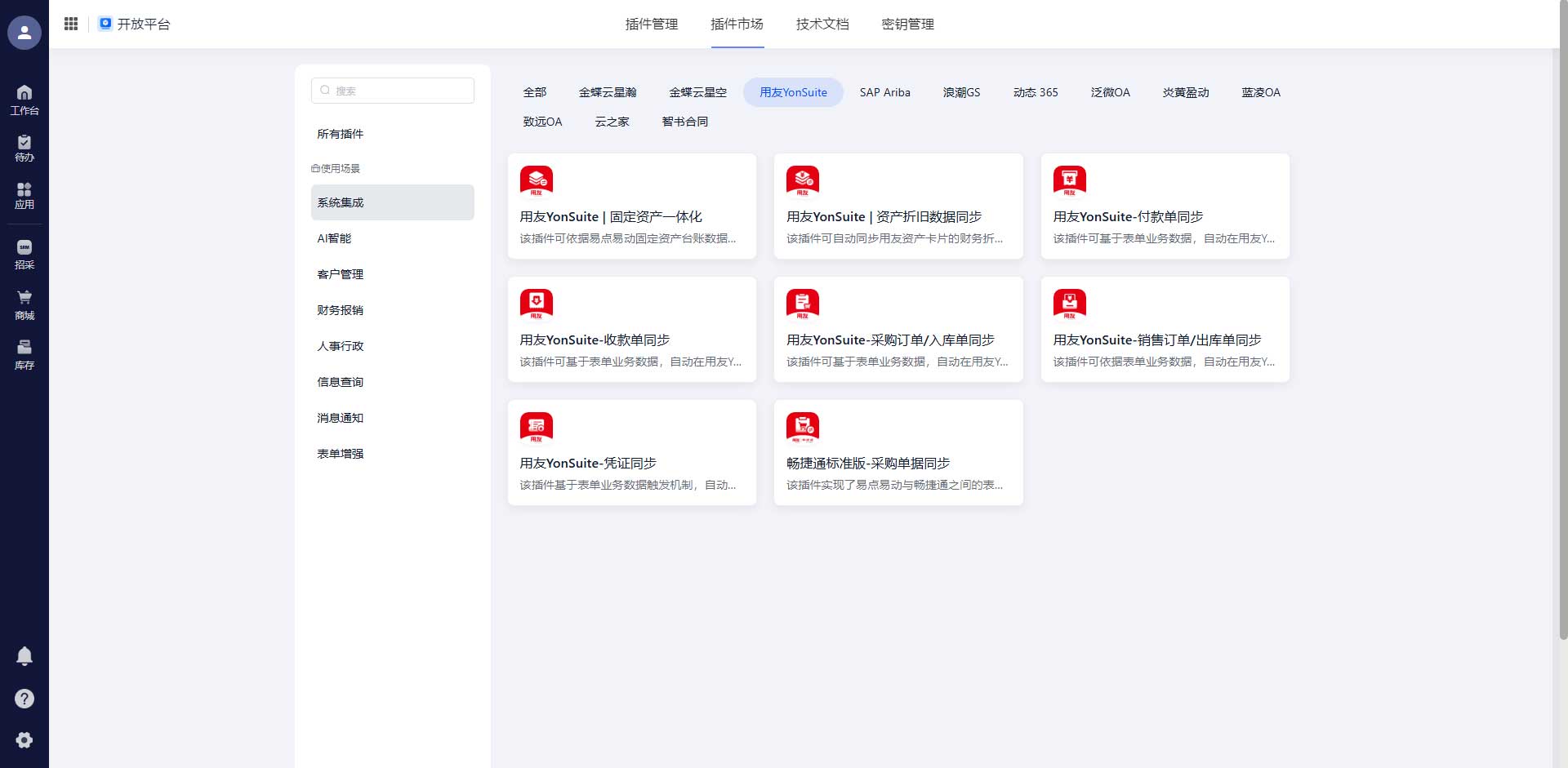Filter by 炎黄盈动 tag
Image resolution: width=1568 pixels, height=768 pixels.
[x=1186, y=92]
